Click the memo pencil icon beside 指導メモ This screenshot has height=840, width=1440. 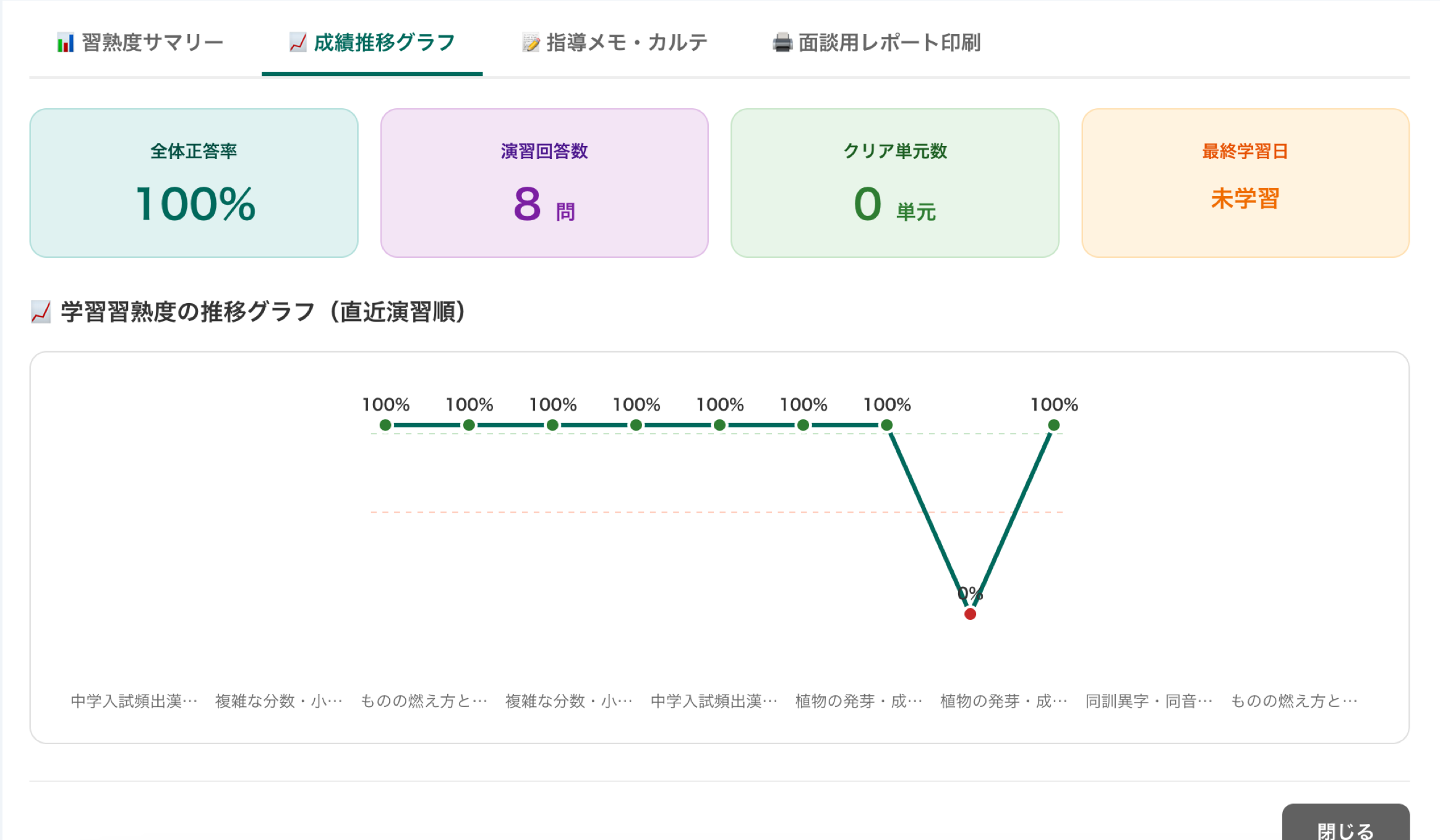coord(530,43)
